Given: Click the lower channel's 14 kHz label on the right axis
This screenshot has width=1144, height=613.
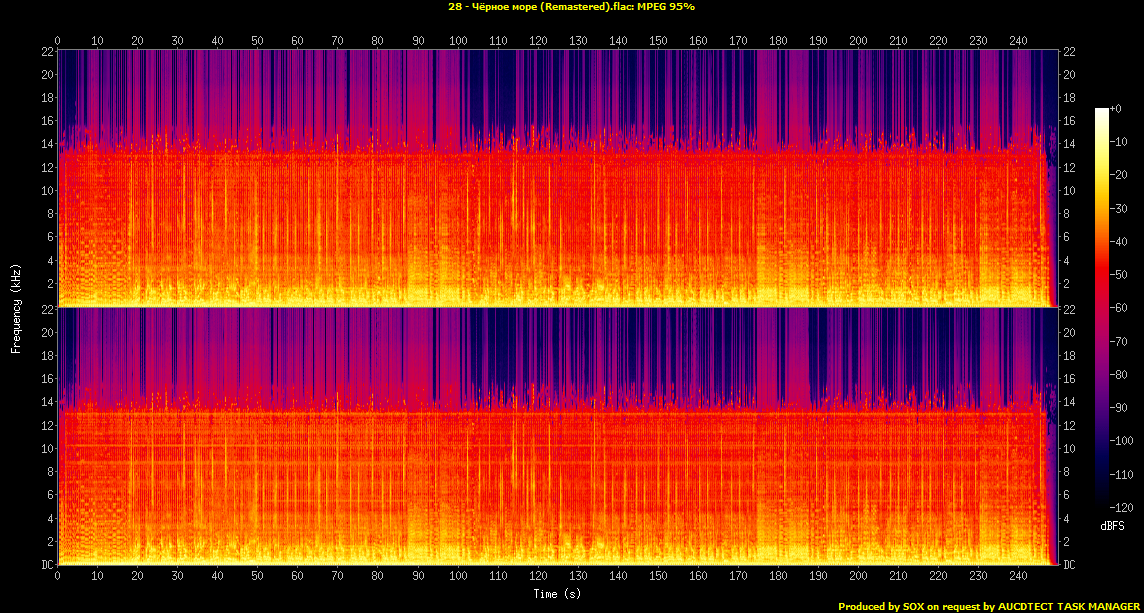Looking at the screenshot, I should (1068, 402).
